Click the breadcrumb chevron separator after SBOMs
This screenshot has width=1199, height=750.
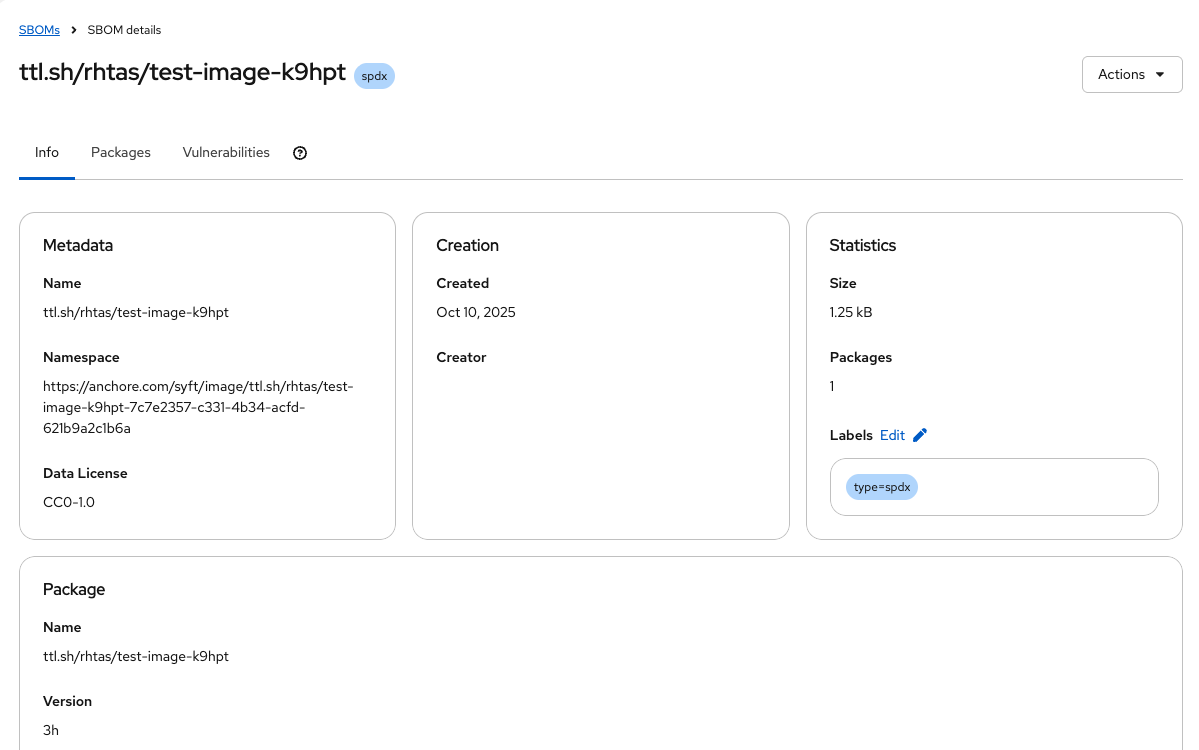pos(74,30)
